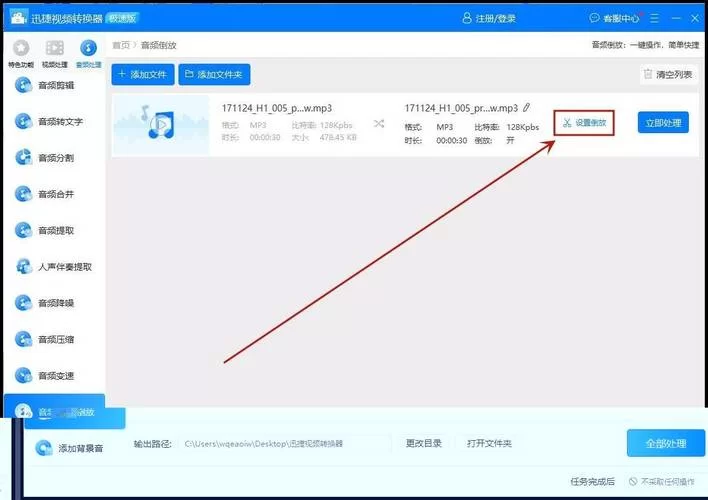Click 更改目录 to change output folder
The width and height of the screenshot is (708, 500).
pyautogui.click(x=424, y=443)
